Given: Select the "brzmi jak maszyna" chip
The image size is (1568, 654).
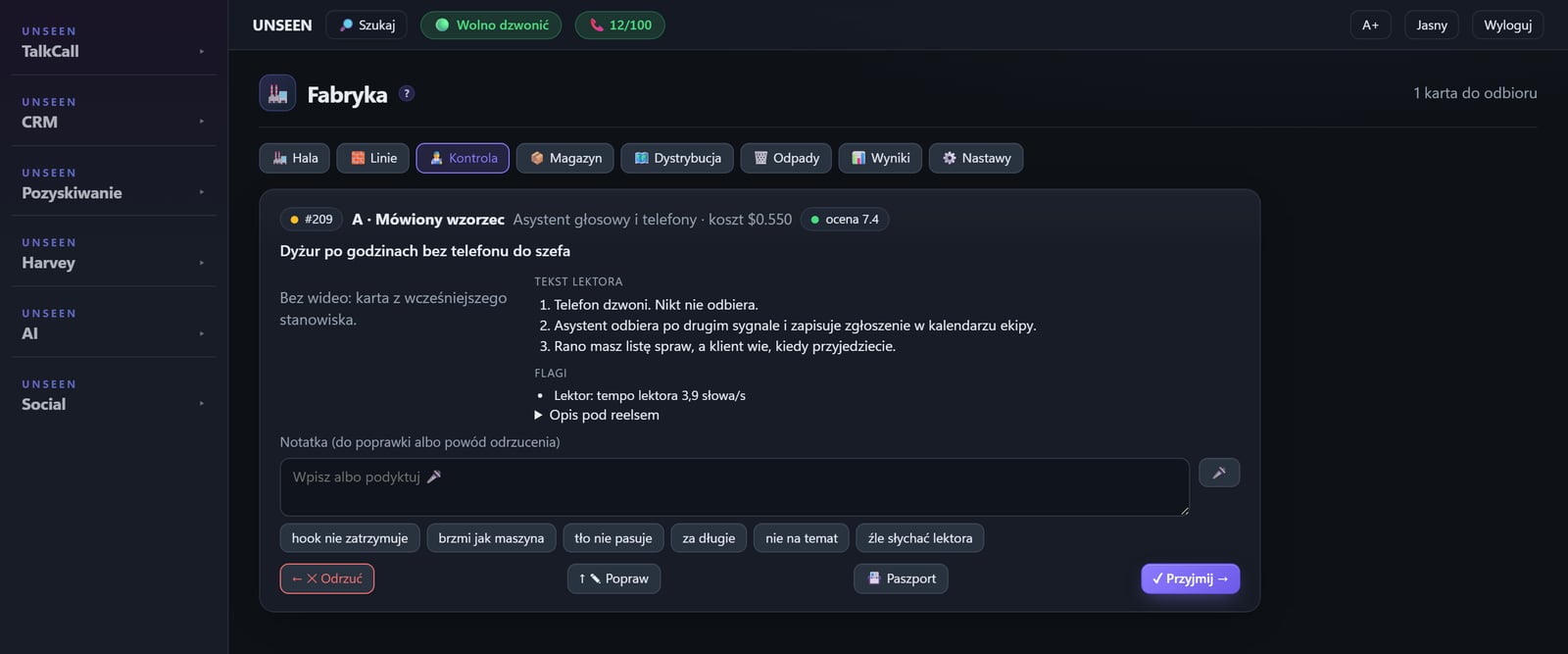Looking at the screenshot, I should (x=491, y=538).
